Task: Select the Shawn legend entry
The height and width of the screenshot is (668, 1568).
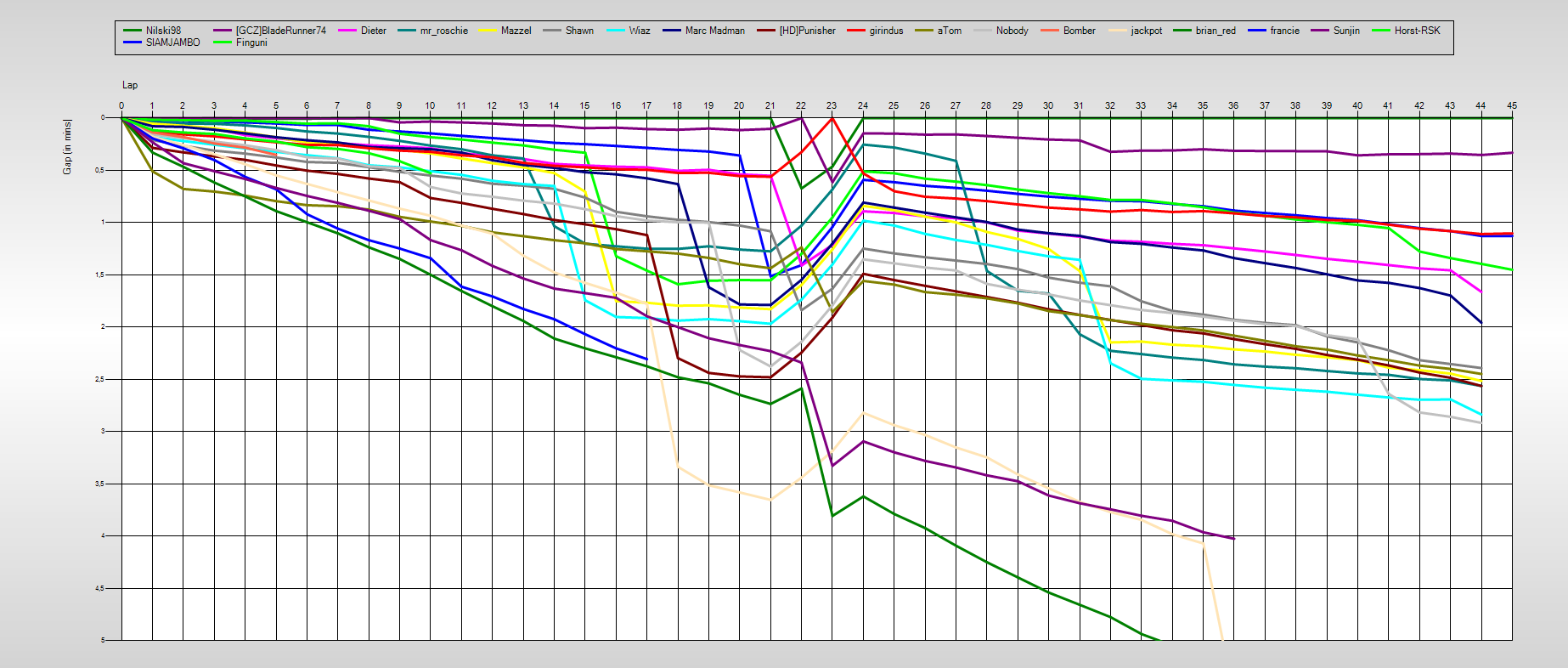Action: (579, 31)
